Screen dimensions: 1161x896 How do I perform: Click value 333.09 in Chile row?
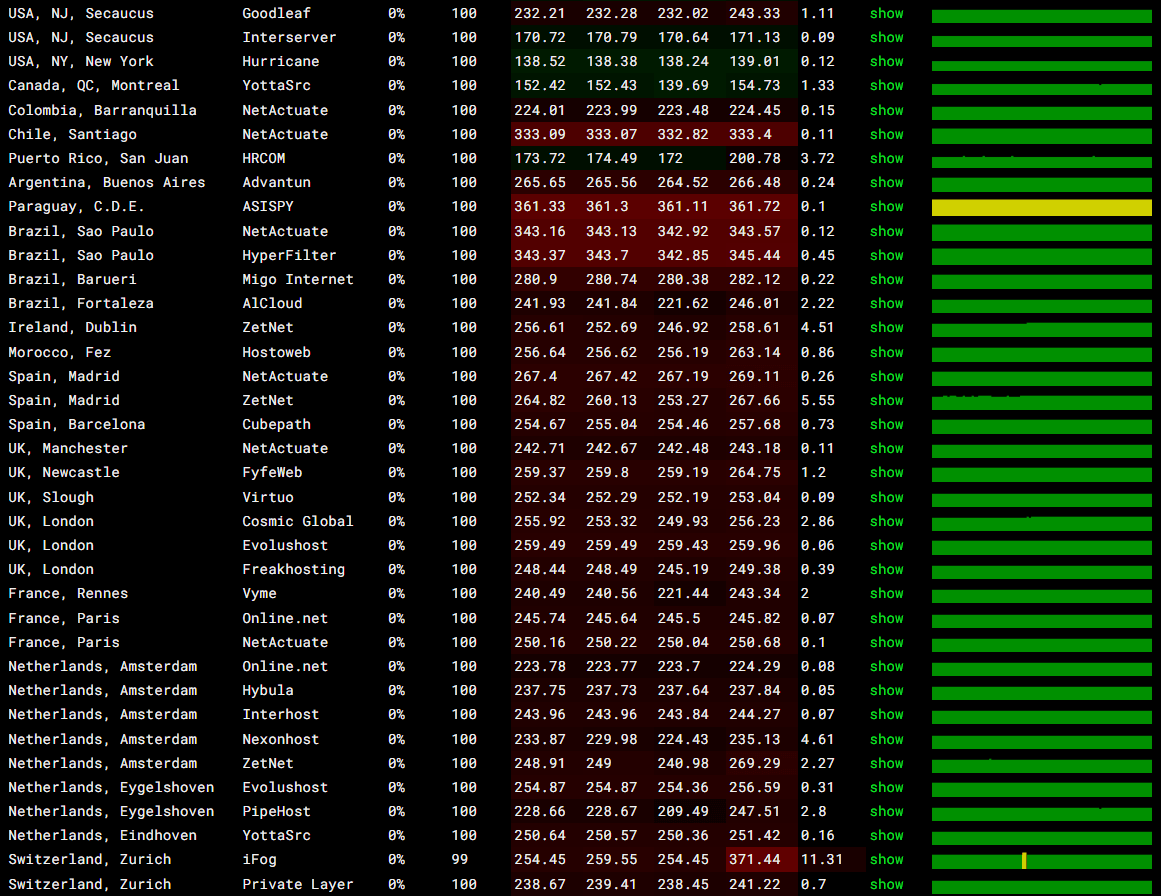click(540, 134)
